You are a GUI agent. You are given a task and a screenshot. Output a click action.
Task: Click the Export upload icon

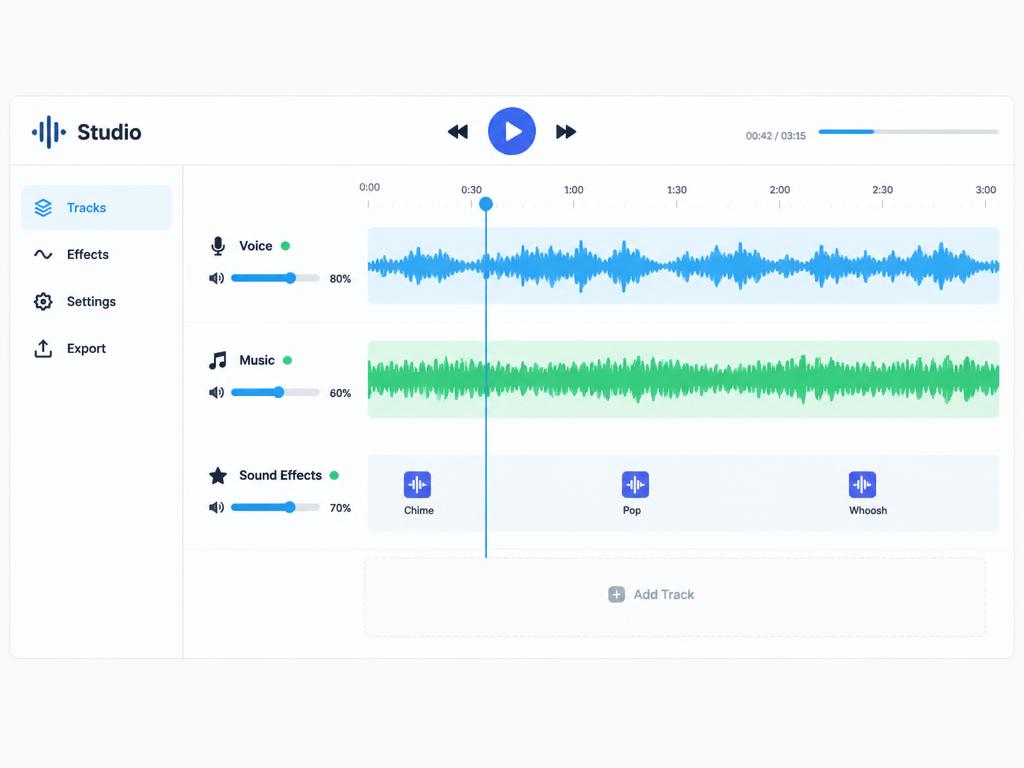pos(43,349)
